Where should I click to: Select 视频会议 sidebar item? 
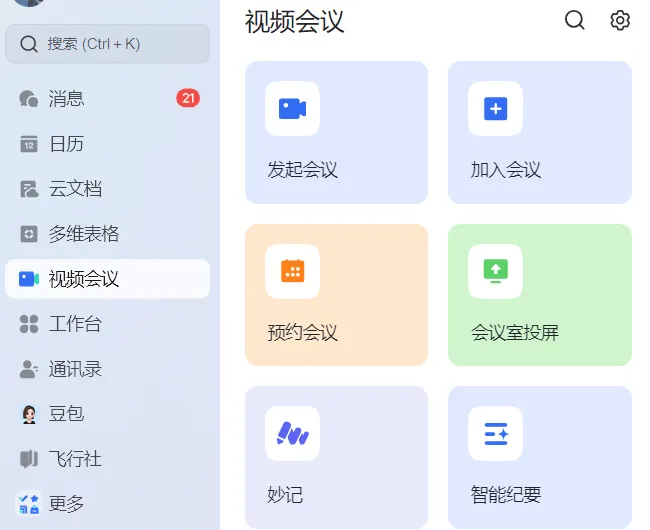(107, 278)
